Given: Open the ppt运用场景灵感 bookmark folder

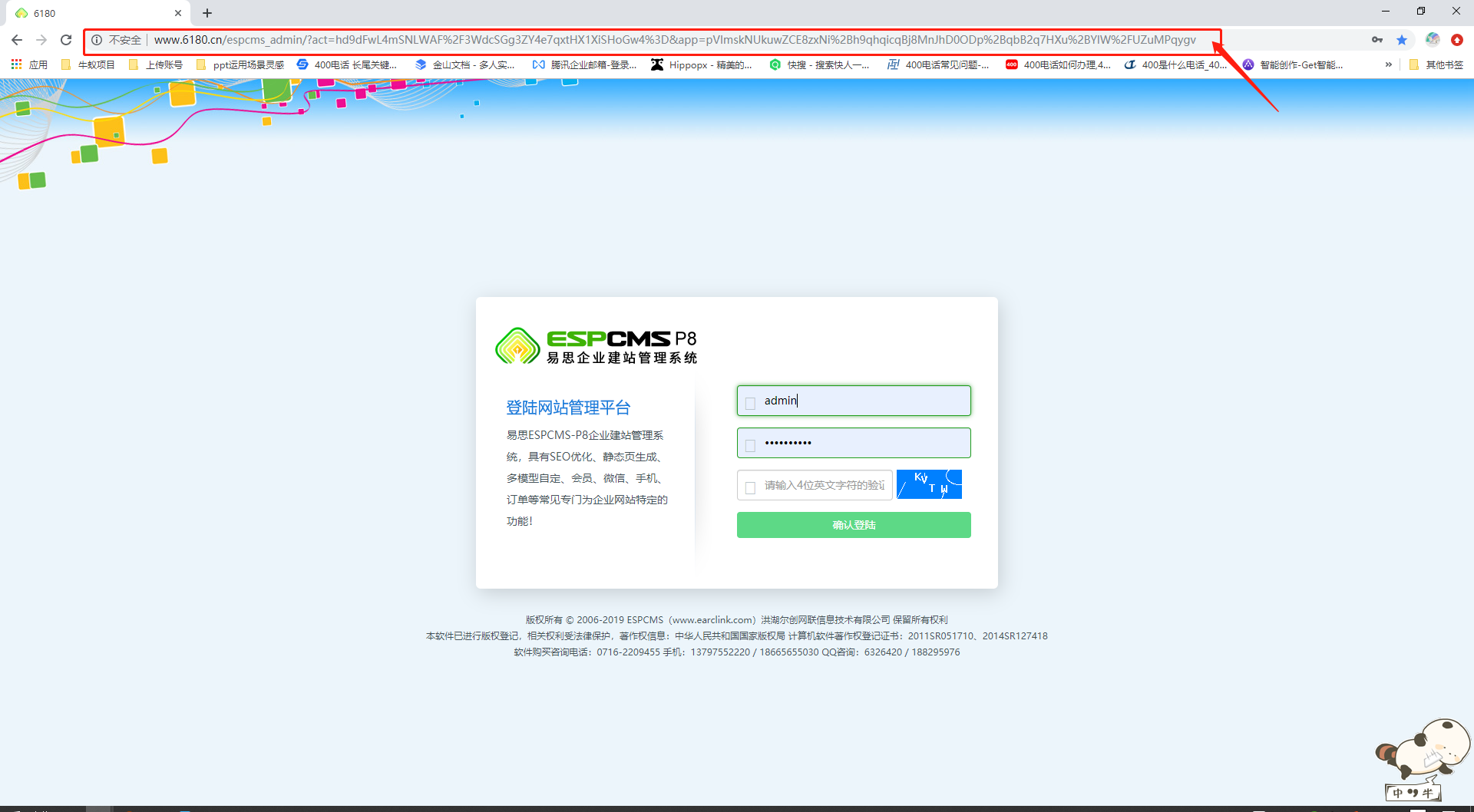Looking at the screenshot, I should coord(240,64).
